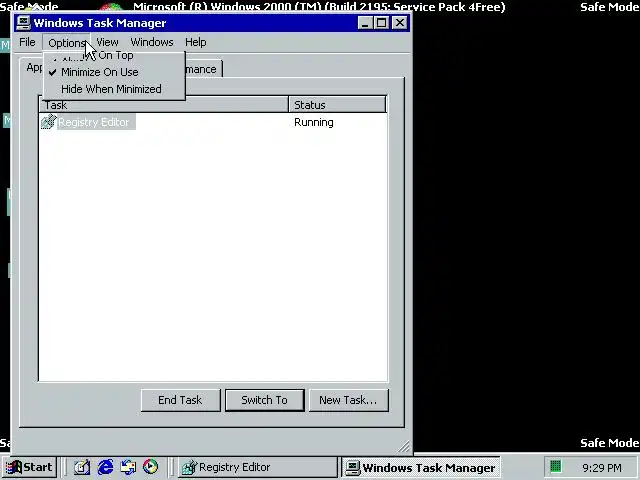Screen dimensions: 640x480
Task: Launch Outlook Express from quick launch
Action: [128, 467]
